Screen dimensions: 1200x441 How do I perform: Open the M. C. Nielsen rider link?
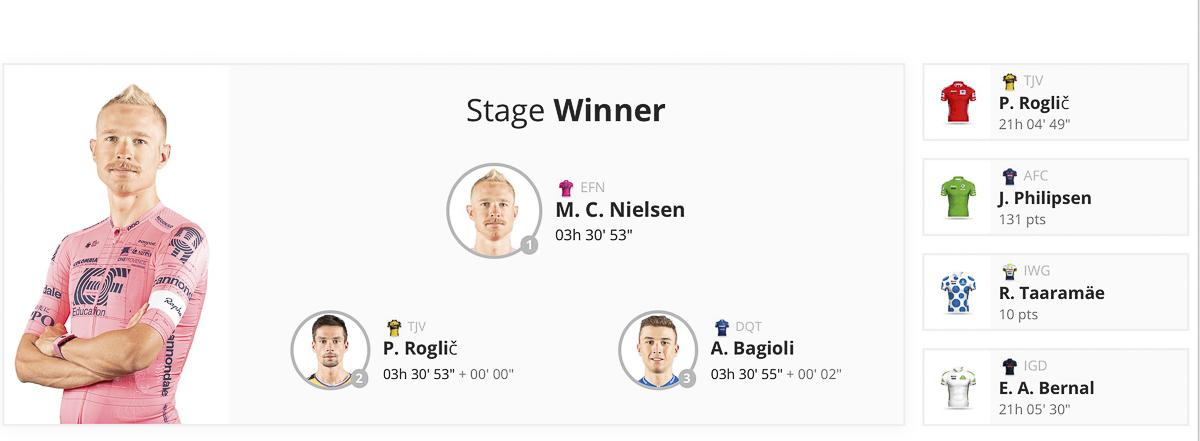click(x=620, y=210)
